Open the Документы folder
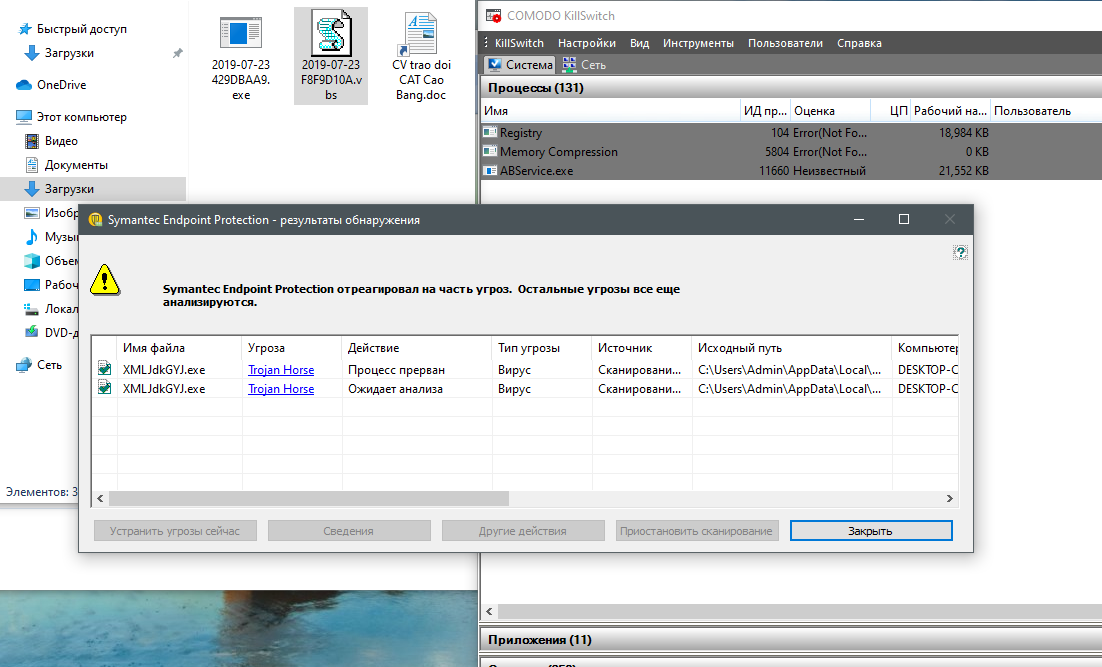1102x667 pixels. pos(76,164)
